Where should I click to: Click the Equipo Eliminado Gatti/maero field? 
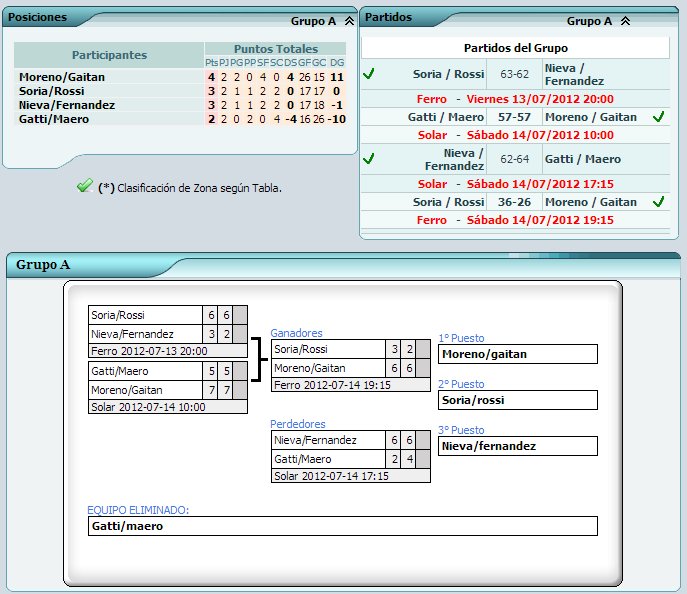tap(342, 526)
